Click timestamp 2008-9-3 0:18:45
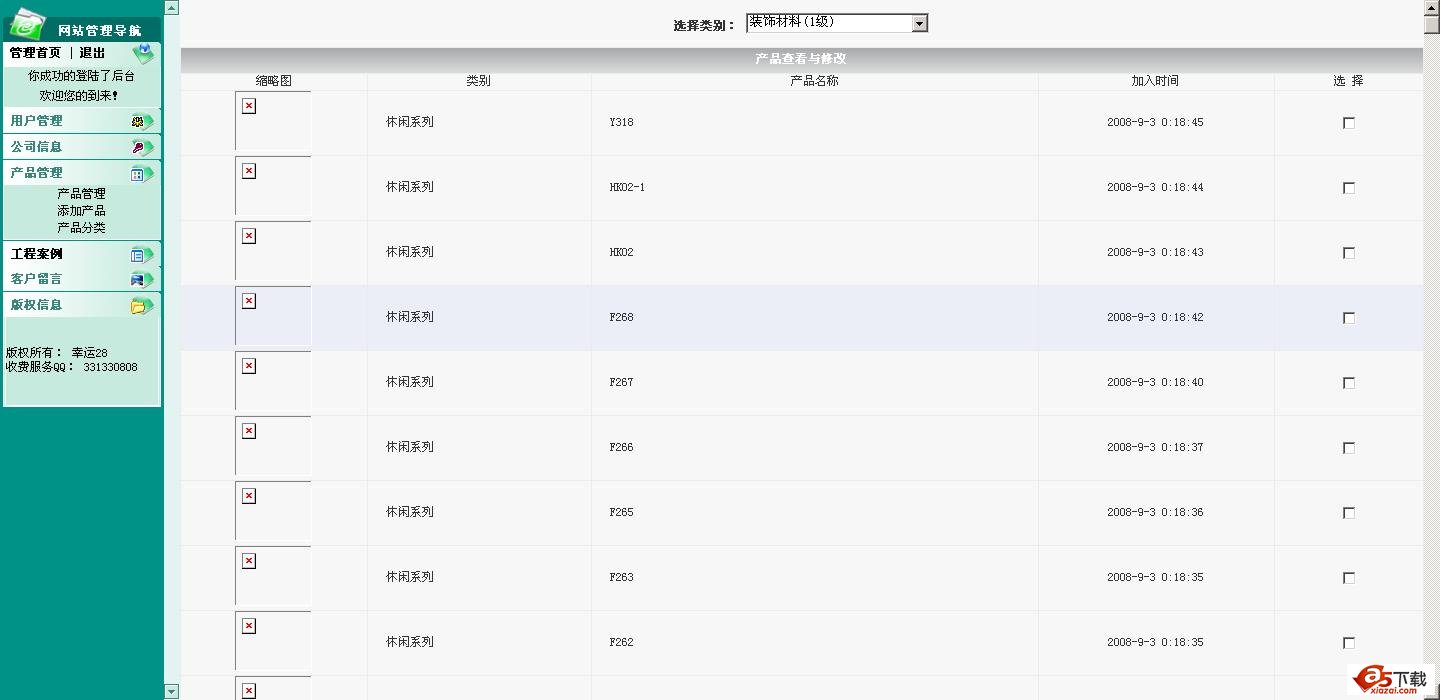The image size is (1440, 700). [1155, 123]
